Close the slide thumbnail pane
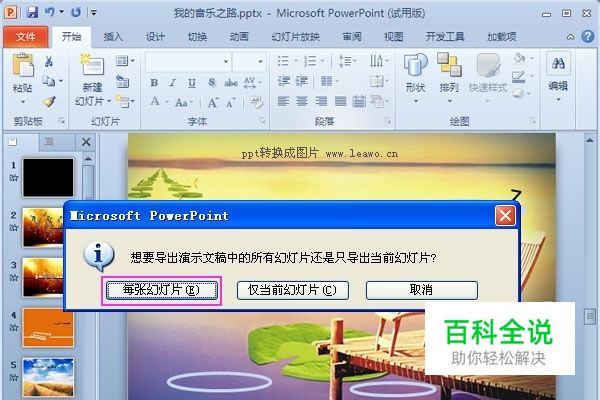This screenshot has width=600, height=400. pos(86,142)
